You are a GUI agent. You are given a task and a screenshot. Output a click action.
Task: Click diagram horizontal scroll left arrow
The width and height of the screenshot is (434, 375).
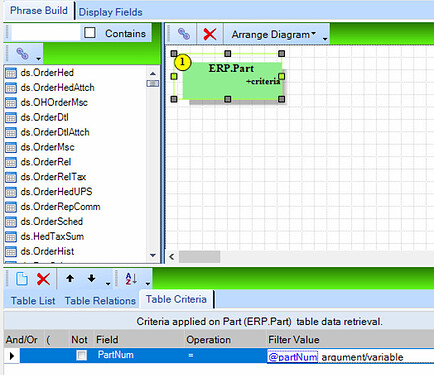tap(172, 257)
